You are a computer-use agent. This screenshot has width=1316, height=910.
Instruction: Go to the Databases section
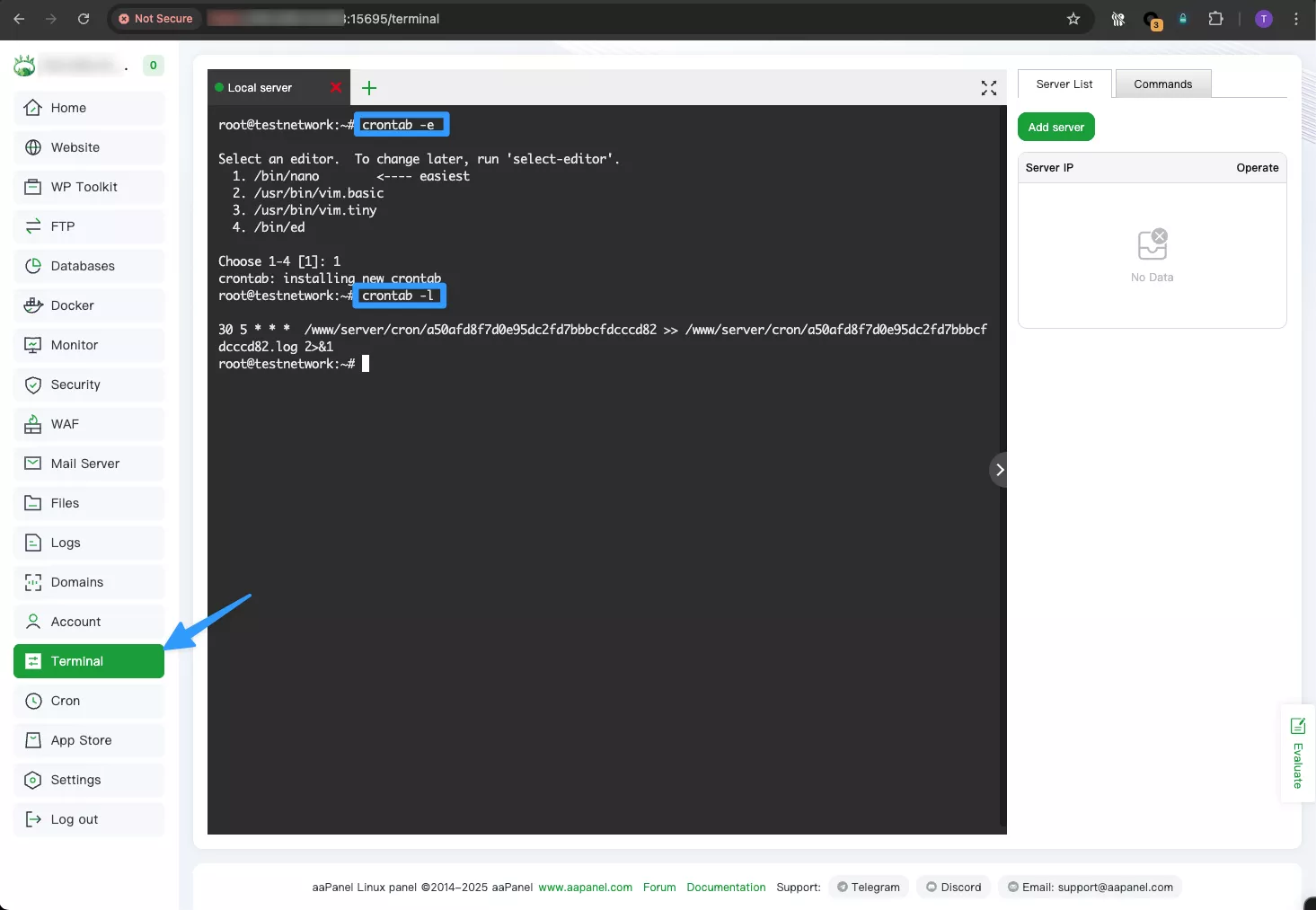point(89,266)
